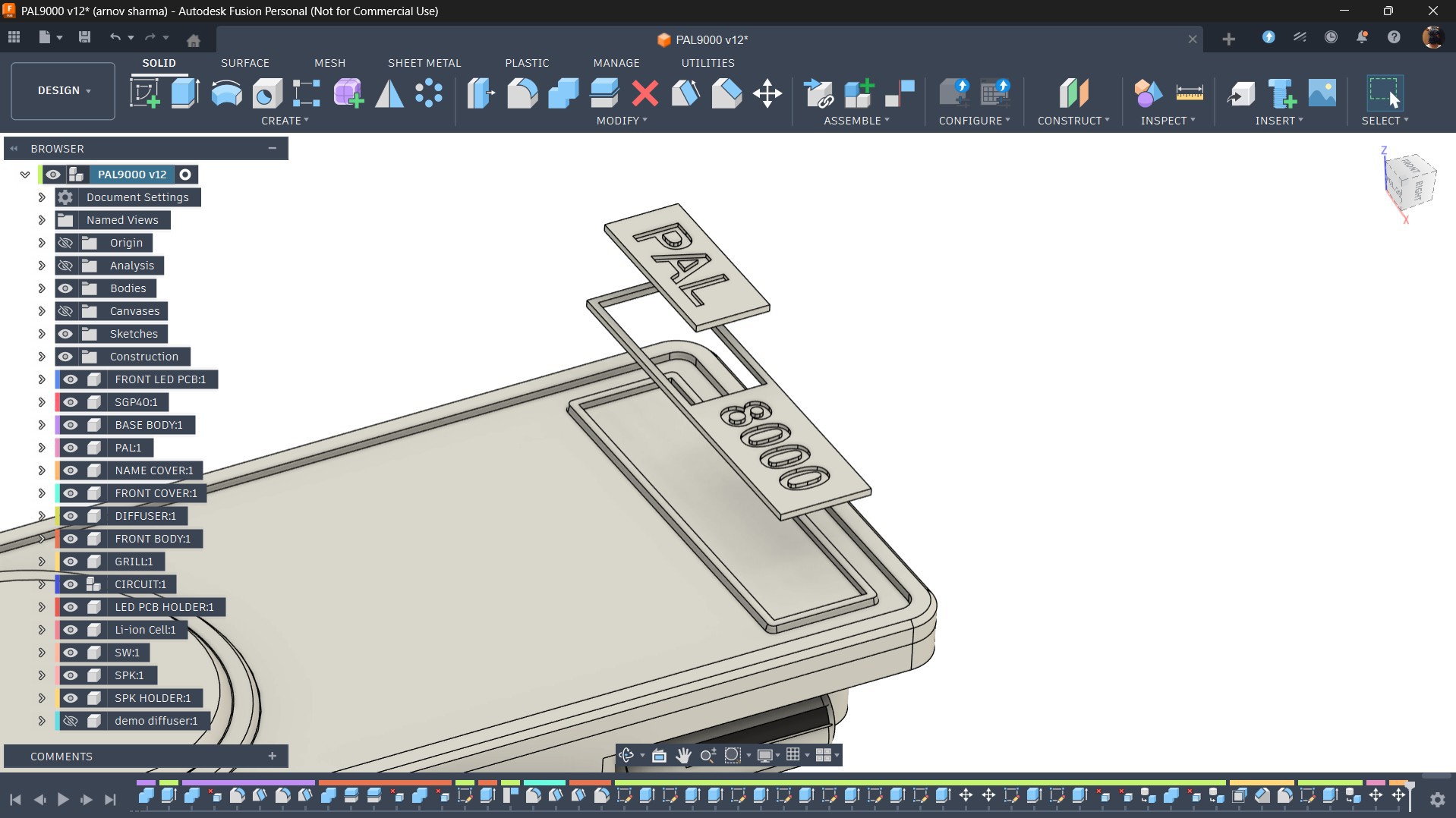Click the red Delete icon

(644, 93)
